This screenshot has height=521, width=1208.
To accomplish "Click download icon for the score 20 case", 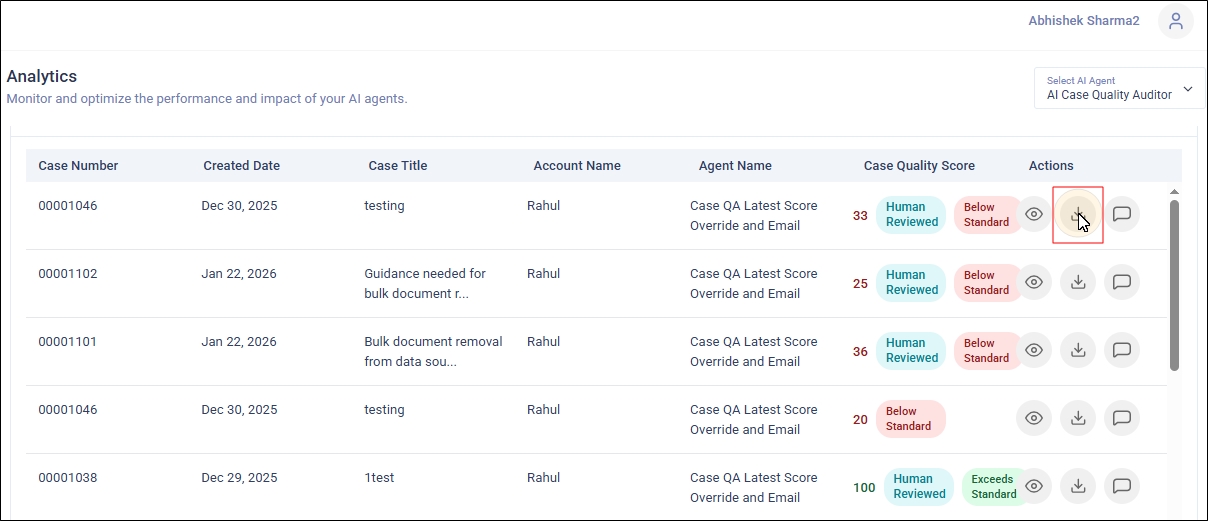I will click(1078, 418).
